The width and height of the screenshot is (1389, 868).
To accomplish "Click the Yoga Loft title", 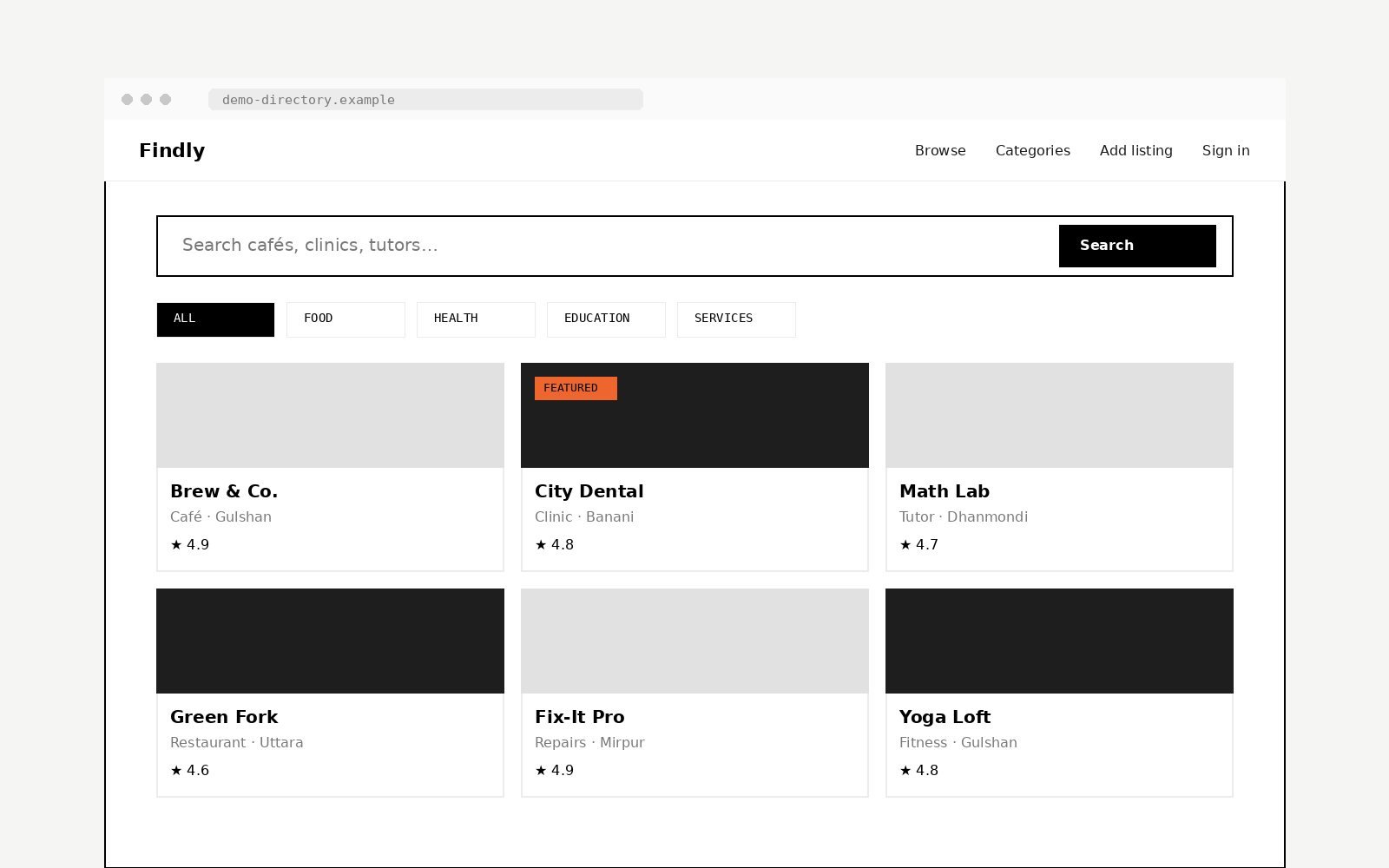I will [x=945, y=717].
